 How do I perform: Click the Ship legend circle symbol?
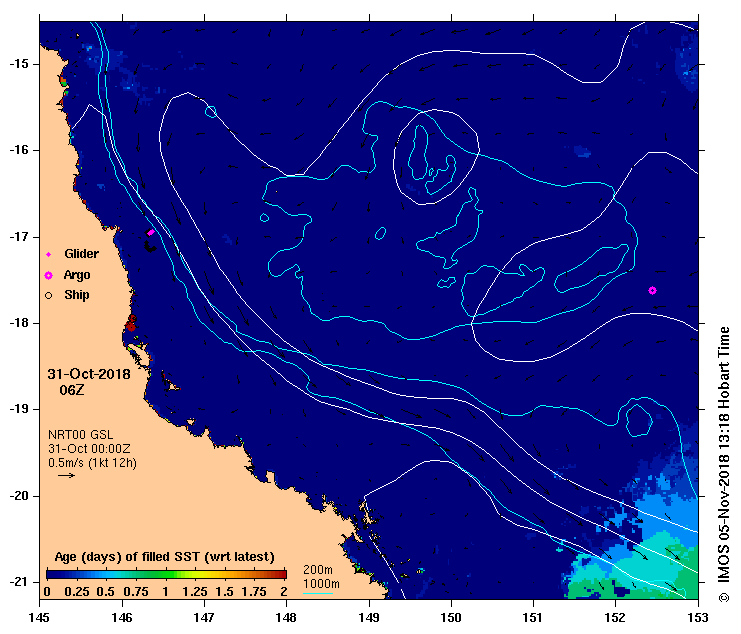click(48, 296)
